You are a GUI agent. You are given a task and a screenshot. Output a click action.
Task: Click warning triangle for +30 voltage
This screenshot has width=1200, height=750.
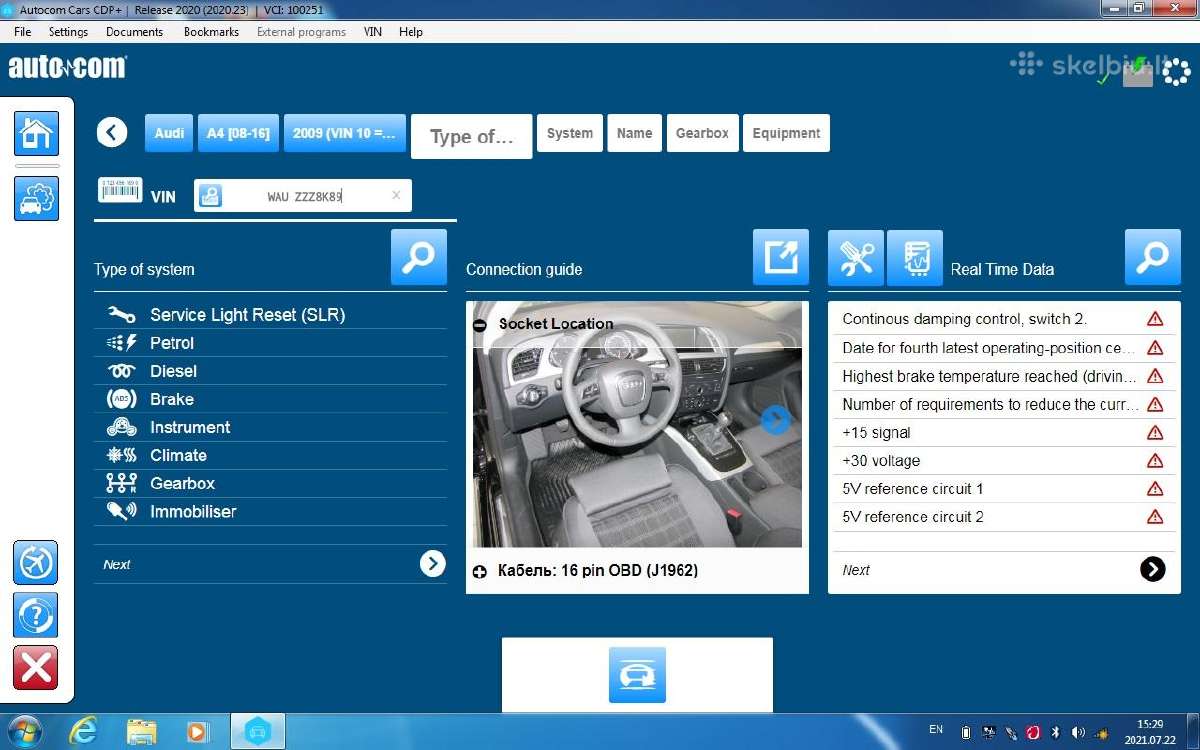(1155, 461)
